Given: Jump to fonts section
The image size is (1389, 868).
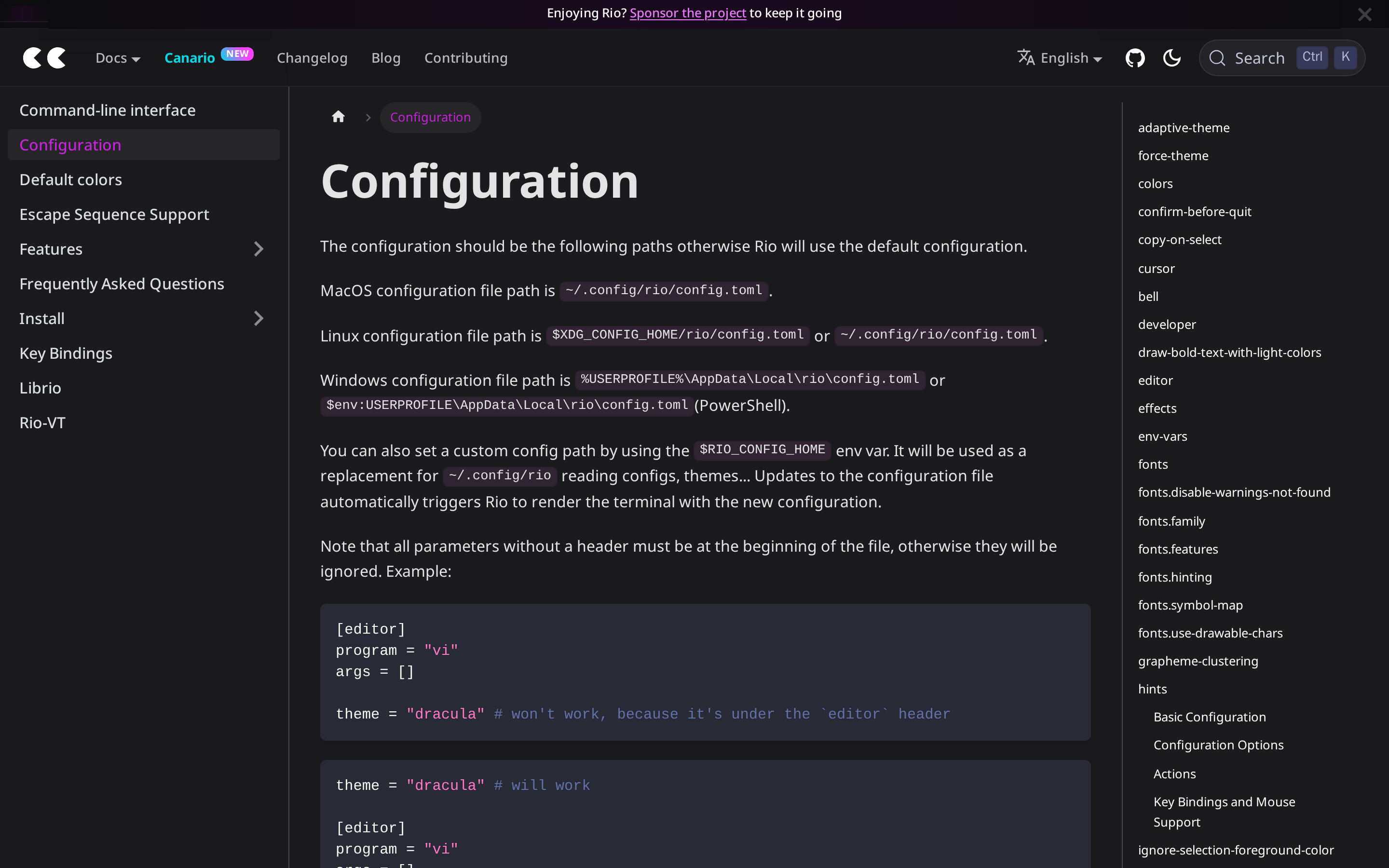Looking at the screenshot, I should pyautogui.click(x=1153, y=464).
